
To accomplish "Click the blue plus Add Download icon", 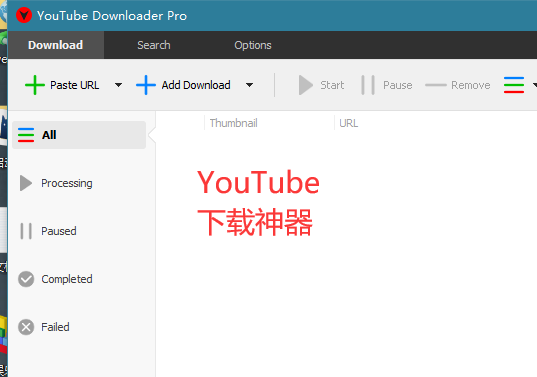I will point(146,85).
